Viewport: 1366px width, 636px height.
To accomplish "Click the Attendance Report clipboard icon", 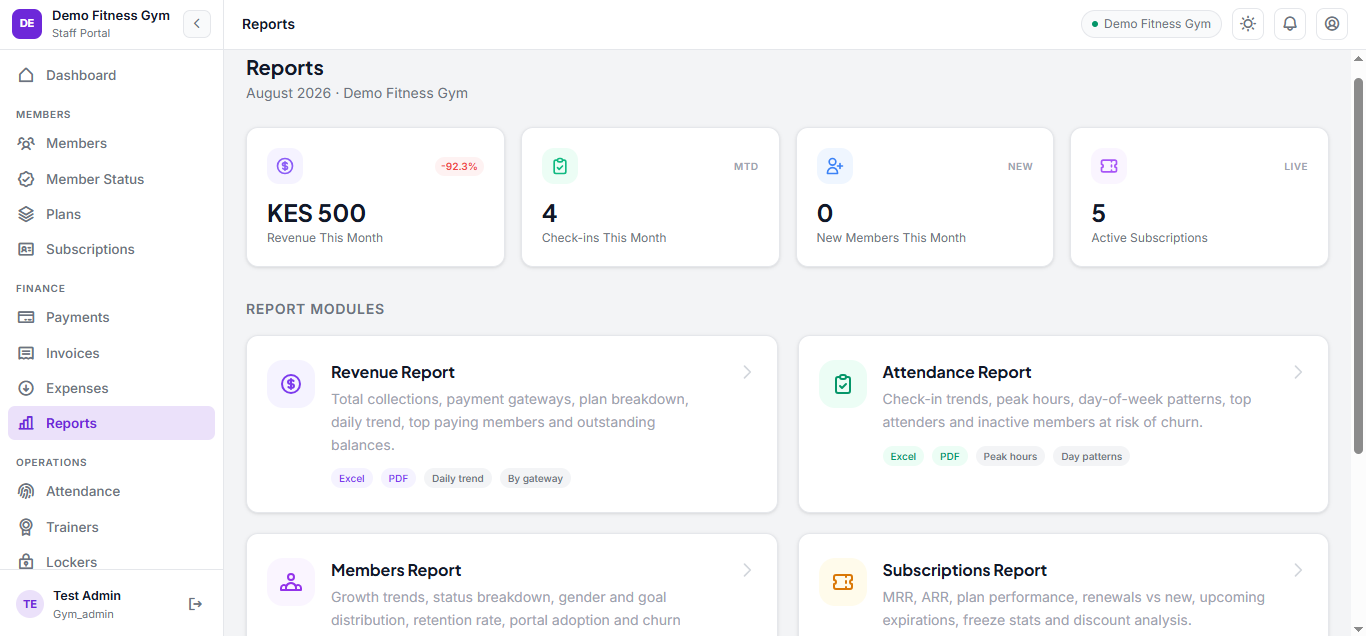I will pos(843,384).
